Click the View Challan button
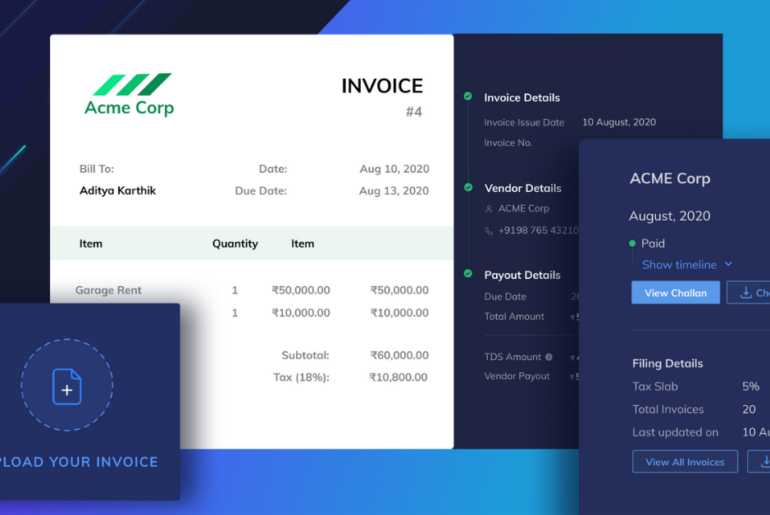Image resolution: width=770 pixels, height=515 pixels. (x=675, y=293)
